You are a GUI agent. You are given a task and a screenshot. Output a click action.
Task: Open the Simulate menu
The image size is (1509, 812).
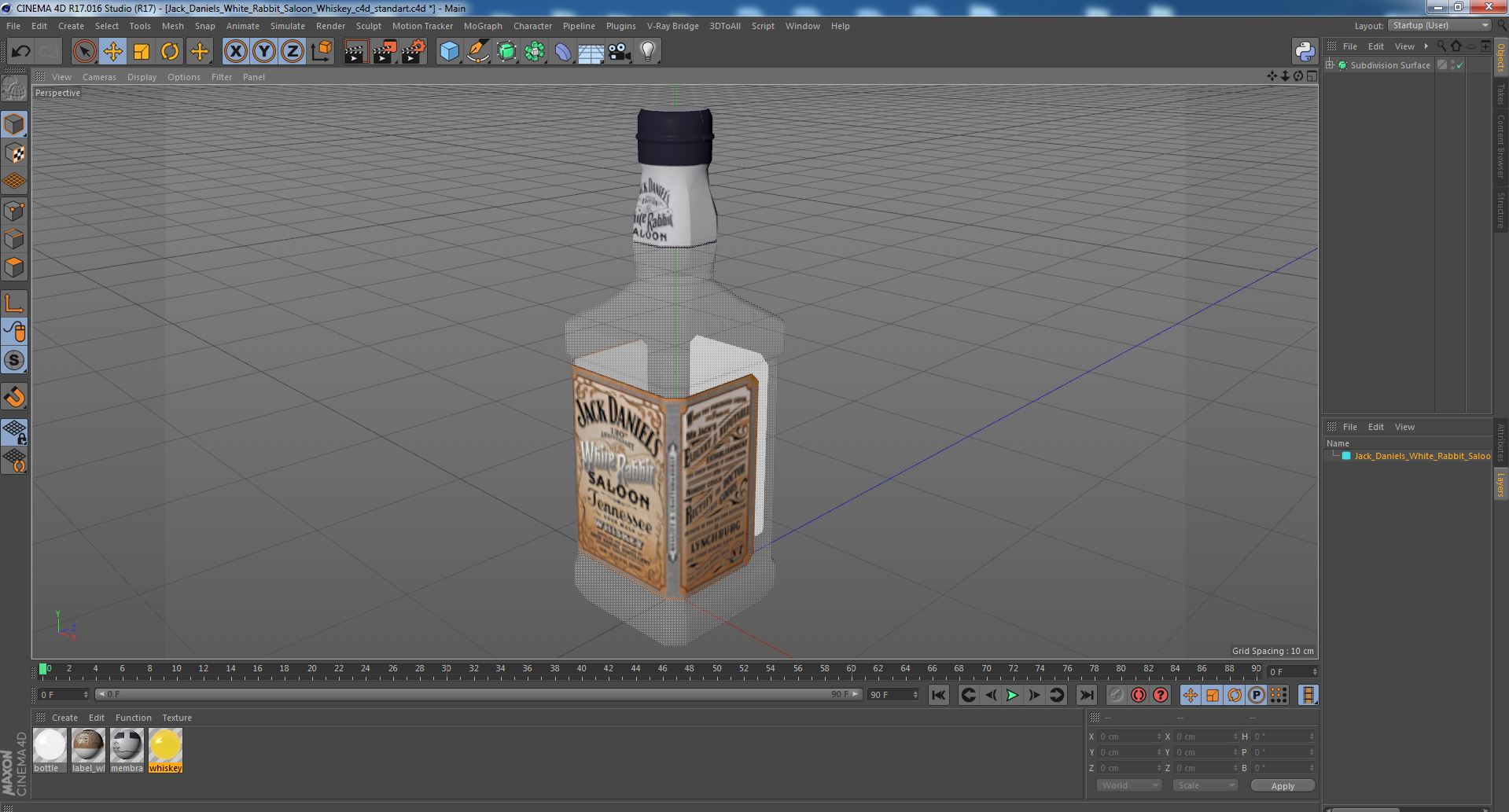pyautogui.click(x=288, y=26)
